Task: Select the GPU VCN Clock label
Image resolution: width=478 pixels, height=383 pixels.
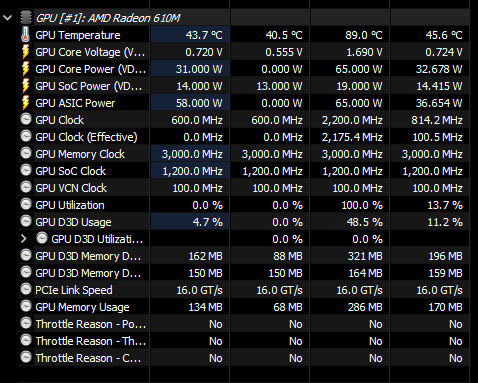Action: pos(71,188)
